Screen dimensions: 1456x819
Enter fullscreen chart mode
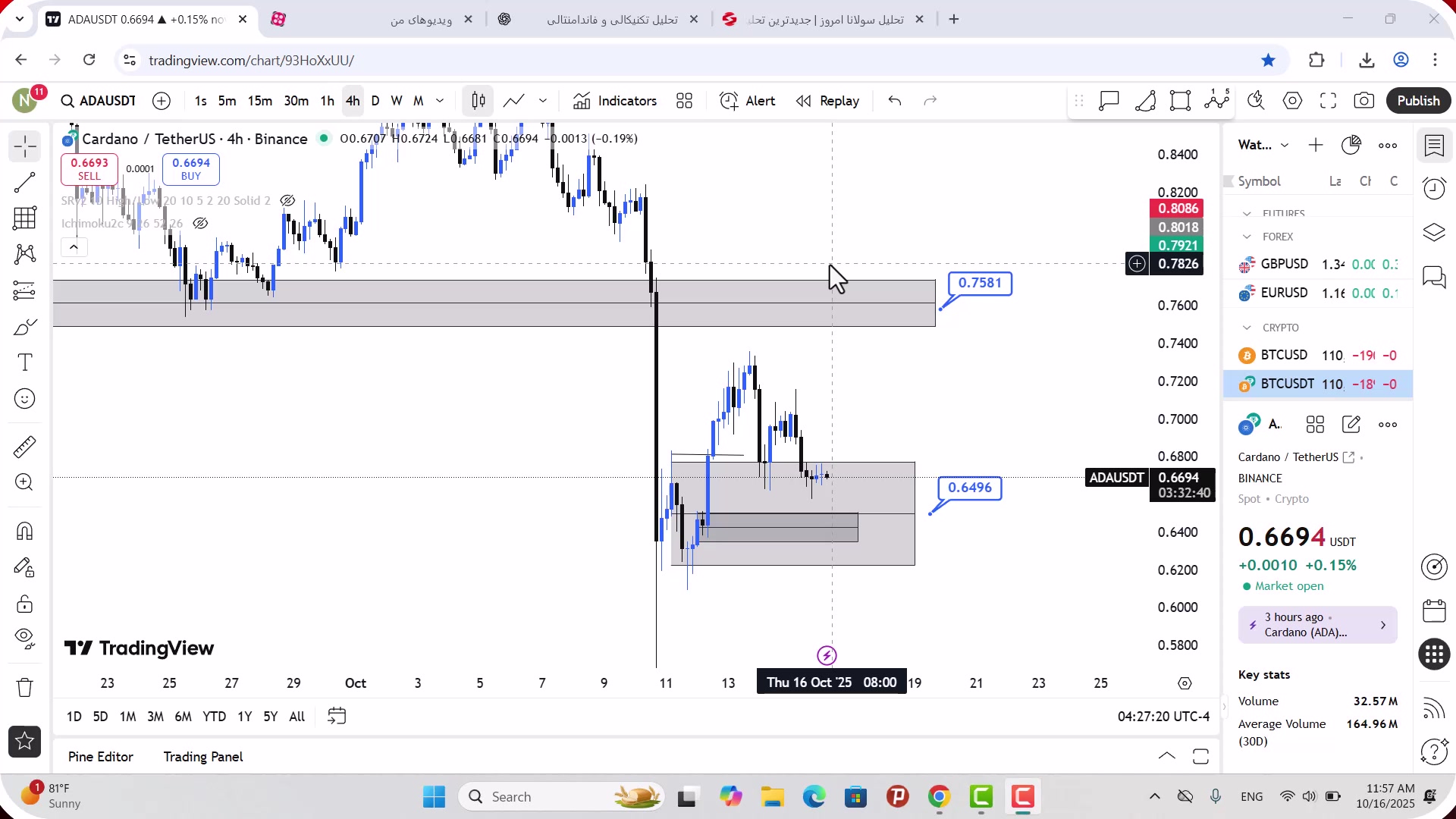pos(1329,101)
